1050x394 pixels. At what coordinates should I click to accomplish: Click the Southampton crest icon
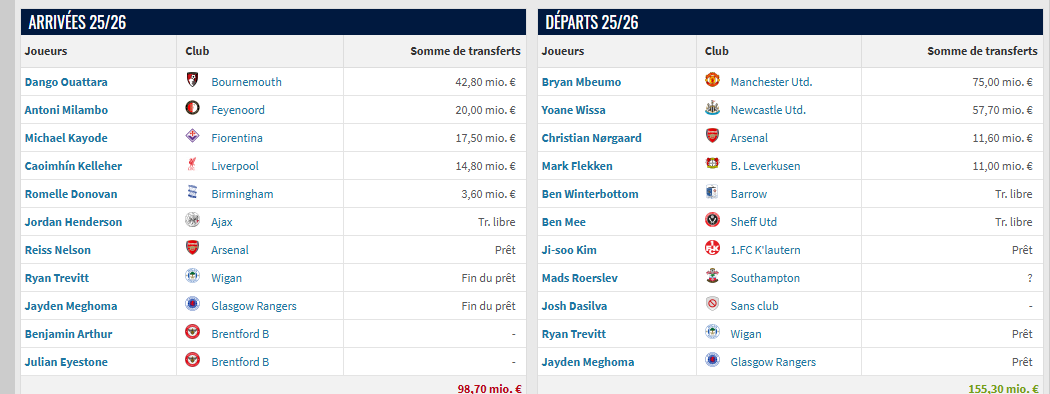[712, 277]
